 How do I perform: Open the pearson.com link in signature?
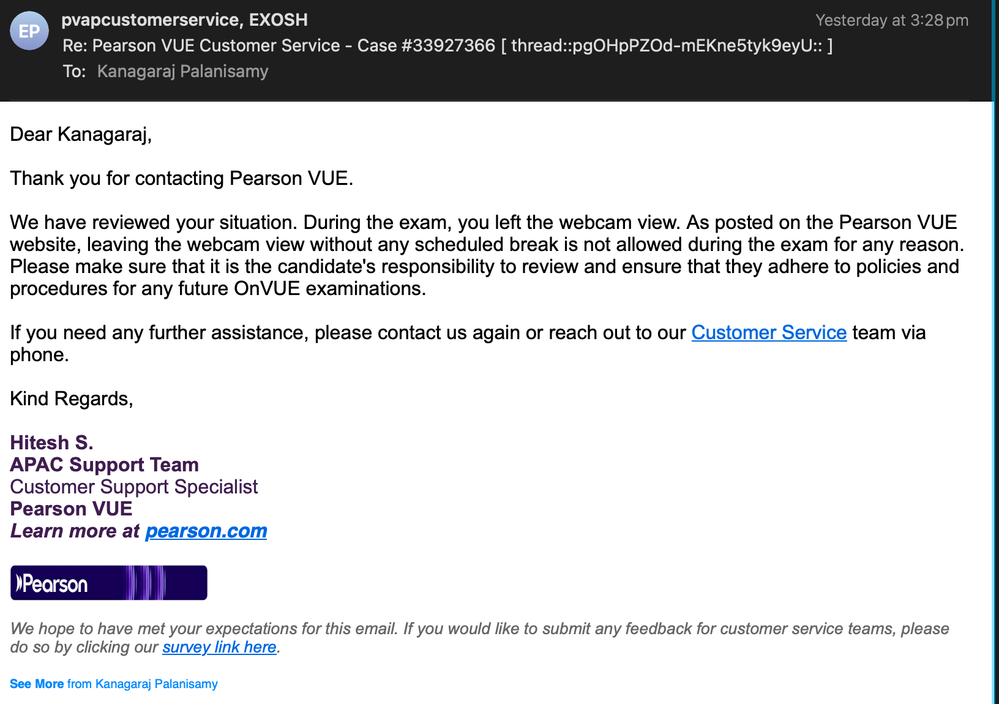[x=206, y=531]
